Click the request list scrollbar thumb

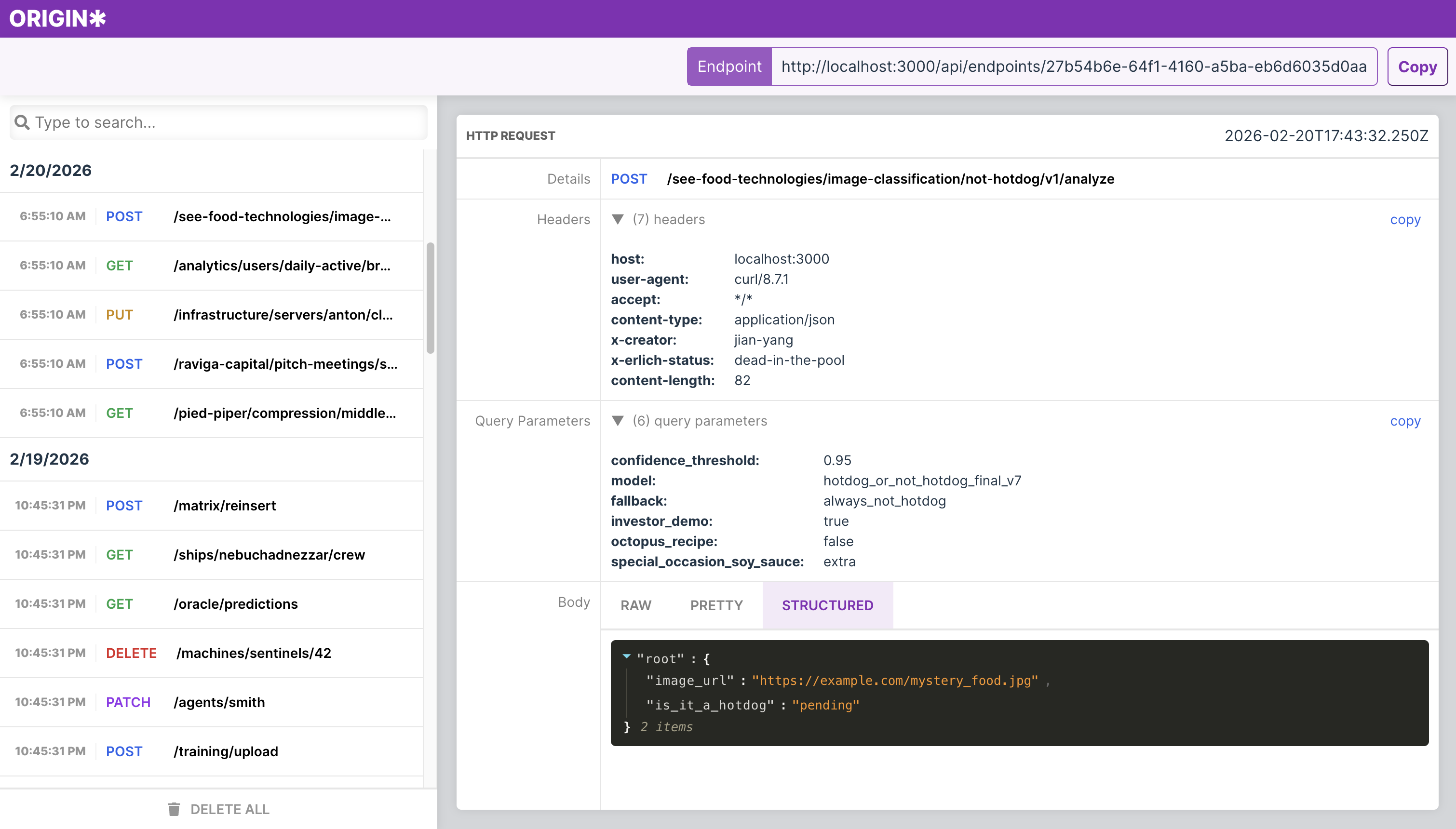(431, 298)
